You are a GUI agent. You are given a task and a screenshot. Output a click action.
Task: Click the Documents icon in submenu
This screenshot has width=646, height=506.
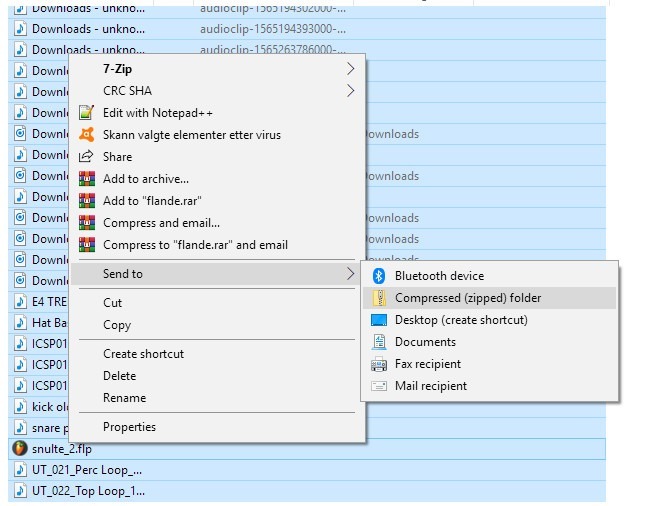tap(379, 342)
